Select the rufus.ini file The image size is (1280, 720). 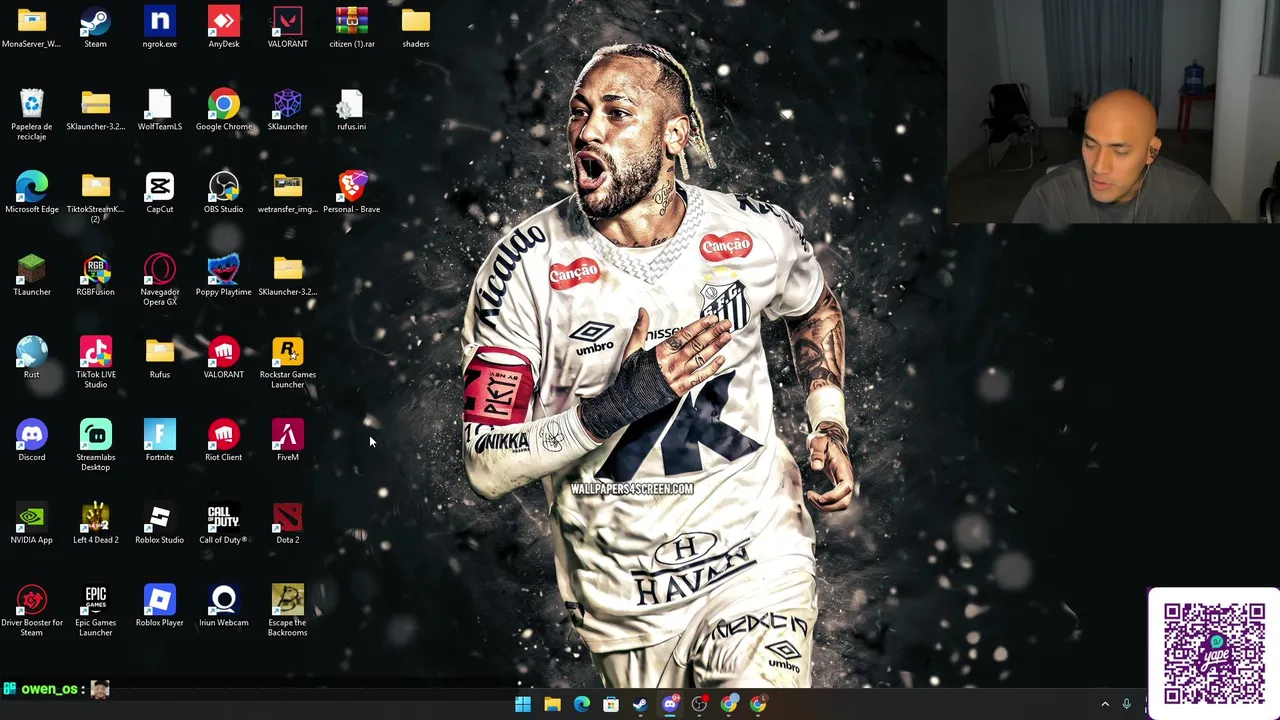tap(351, 110)
